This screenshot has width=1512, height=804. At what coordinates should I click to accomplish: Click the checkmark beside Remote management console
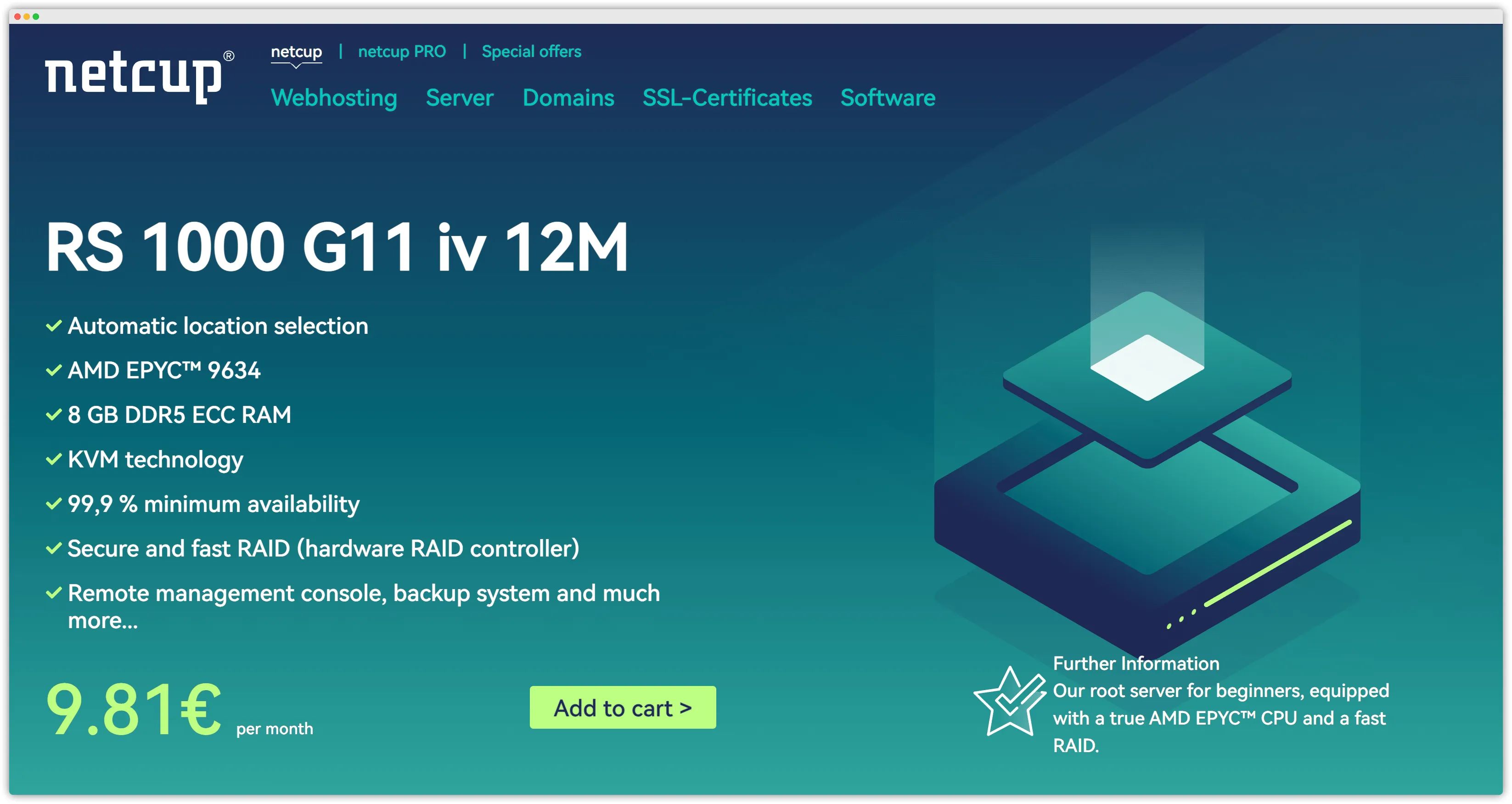pos(53,593)
